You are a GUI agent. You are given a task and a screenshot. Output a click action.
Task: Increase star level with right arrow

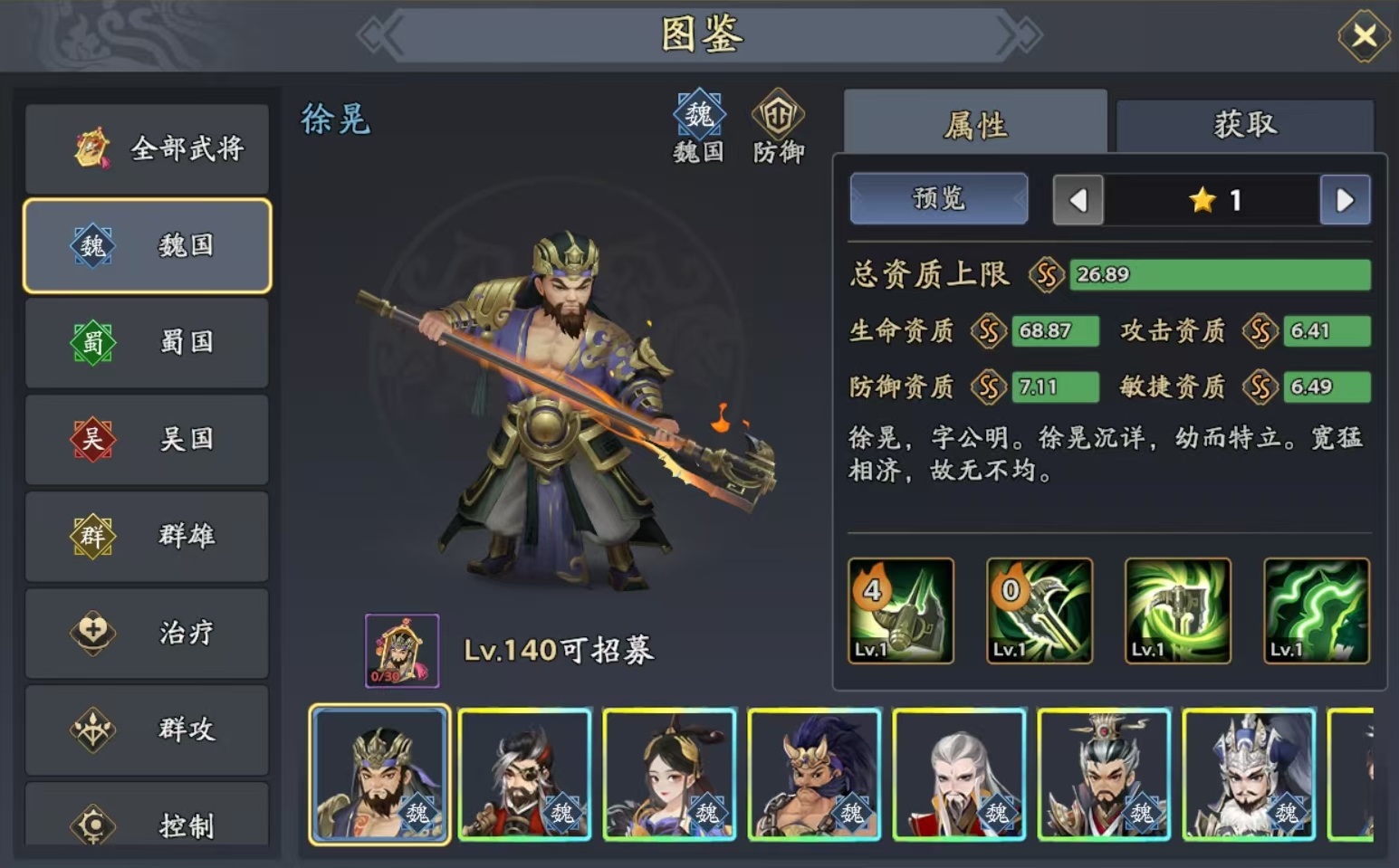1345,200
